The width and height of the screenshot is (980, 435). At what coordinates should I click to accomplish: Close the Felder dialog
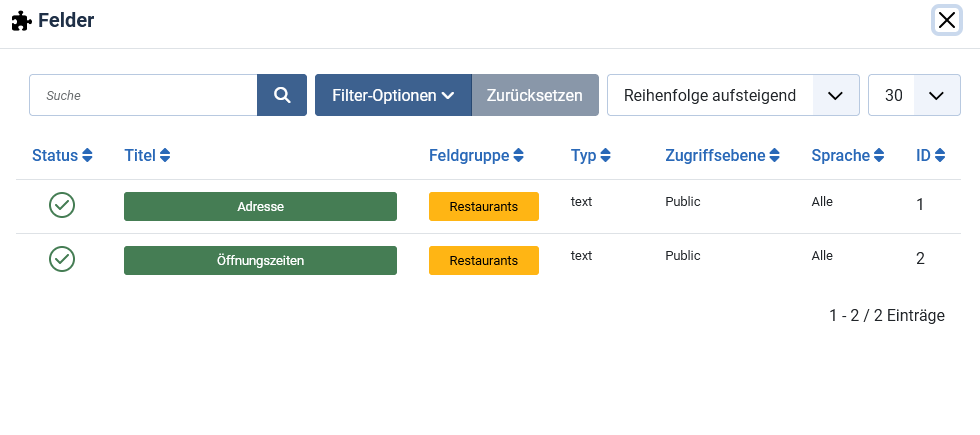(946, 20)
